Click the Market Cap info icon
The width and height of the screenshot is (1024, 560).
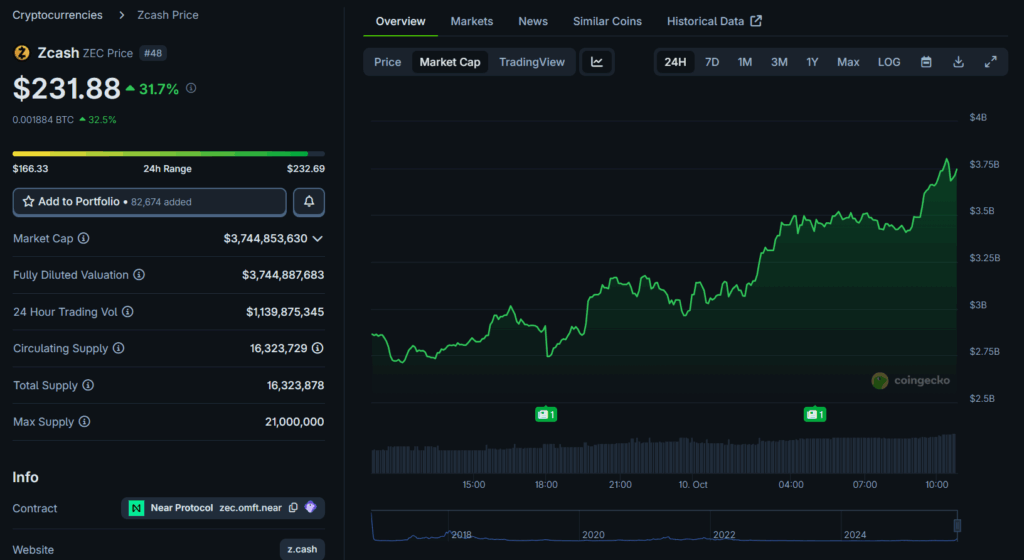click(x=84, y=239)
